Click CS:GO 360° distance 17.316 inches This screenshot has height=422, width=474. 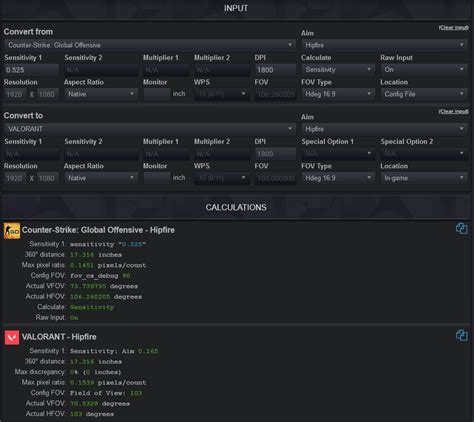96,255
